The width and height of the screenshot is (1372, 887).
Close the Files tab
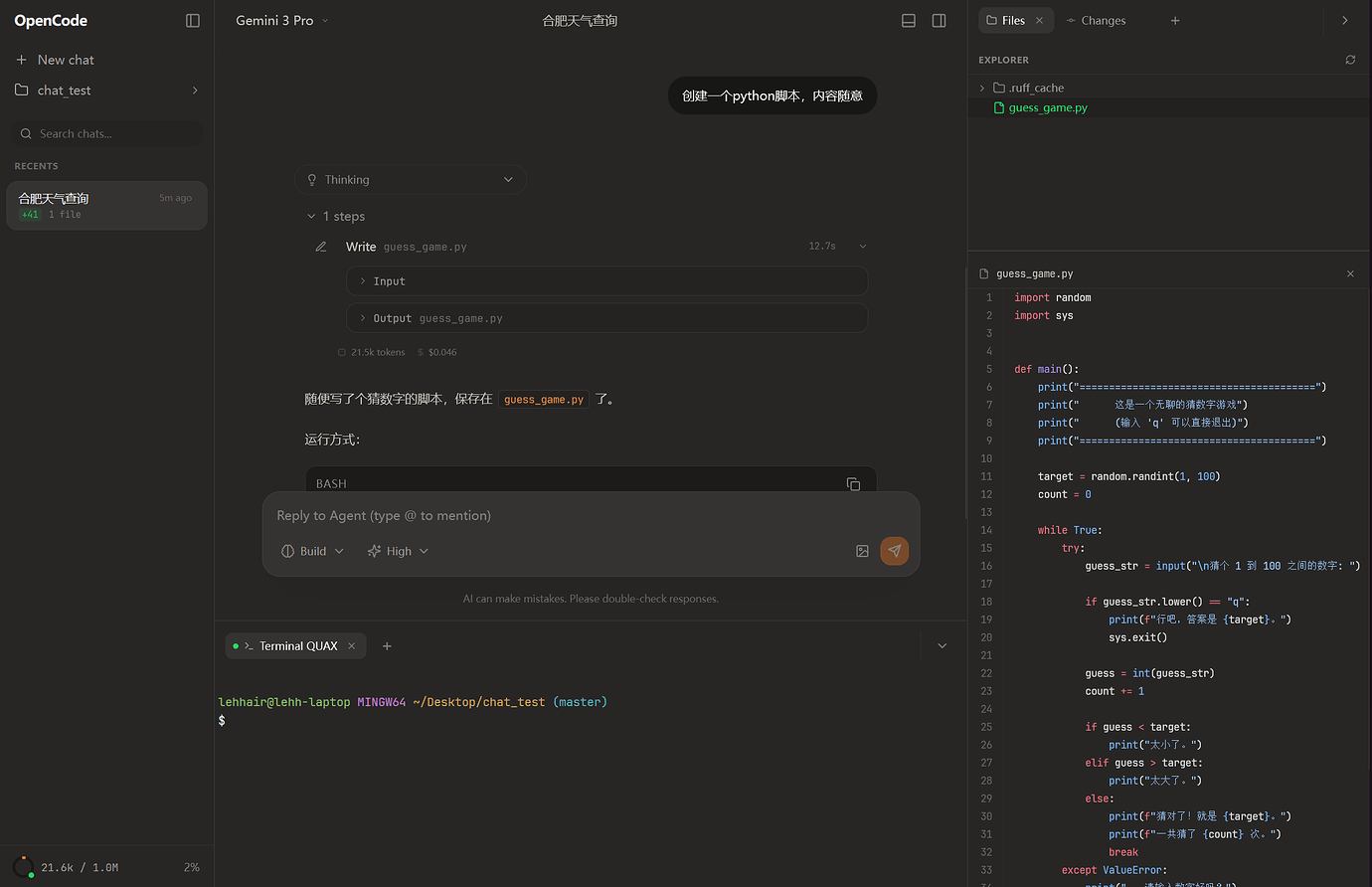1040,21
